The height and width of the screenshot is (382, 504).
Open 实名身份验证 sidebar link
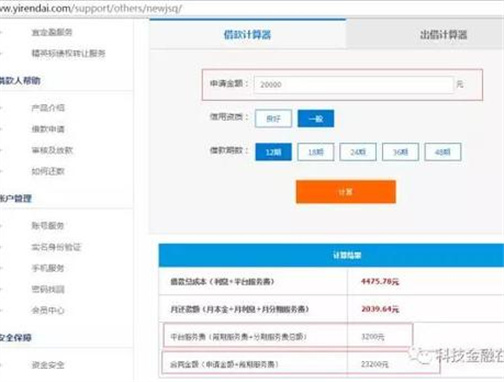tap(56, 247)
